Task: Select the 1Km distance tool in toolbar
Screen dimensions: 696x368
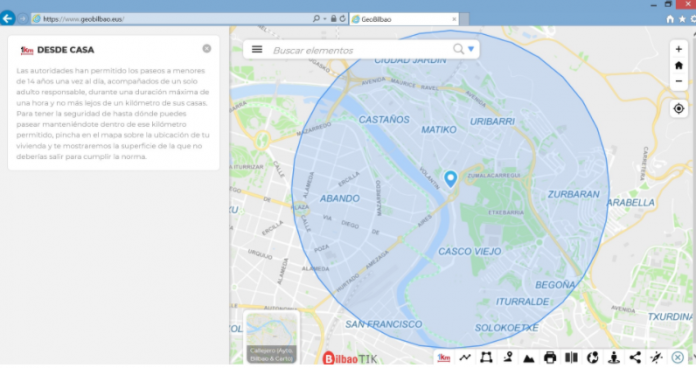Action: point(443,358)
